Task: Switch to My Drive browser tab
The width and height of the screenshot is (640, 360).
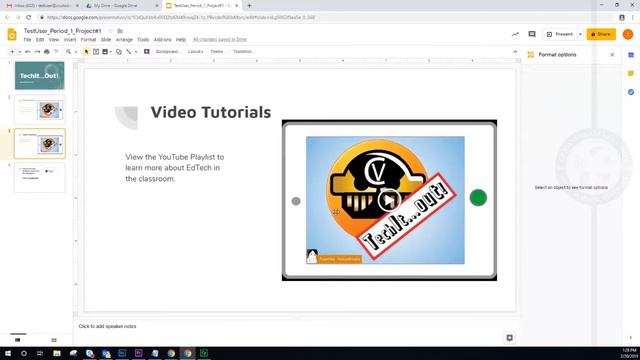Action: (122, 6)
